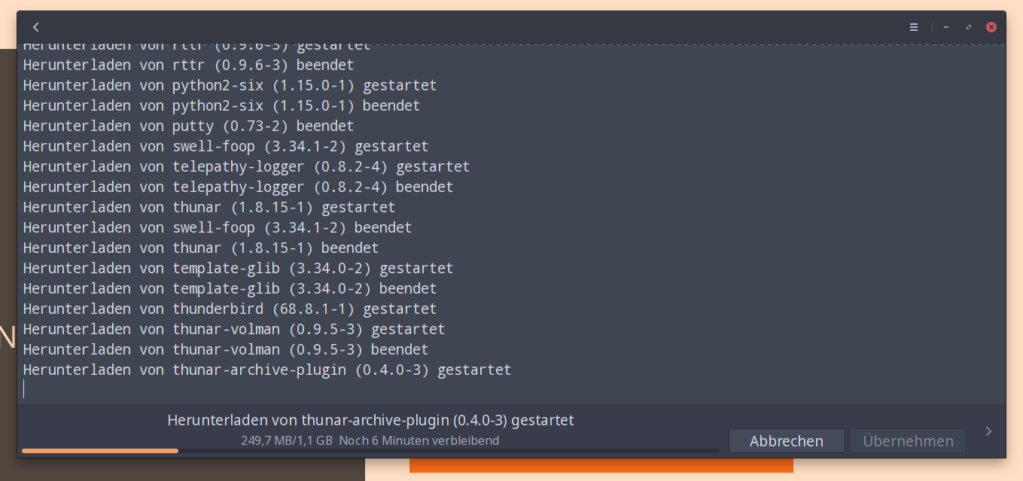This screenshot has height=481, width=1023.
Task: Maximize the package manager window
Action: pyautogui.click(x=969, y=27)
